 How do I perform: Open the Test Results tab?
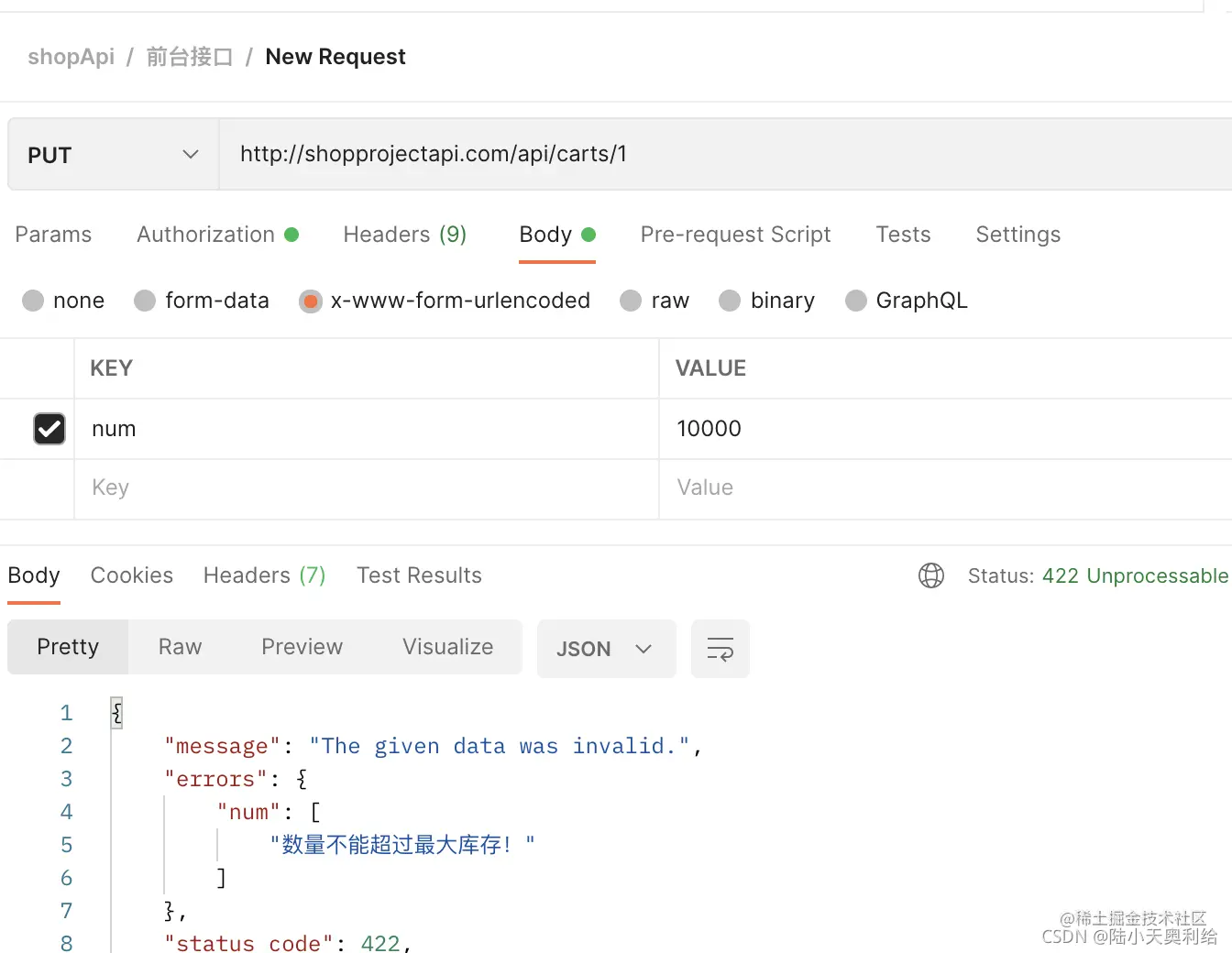click(x=419, y=575)
